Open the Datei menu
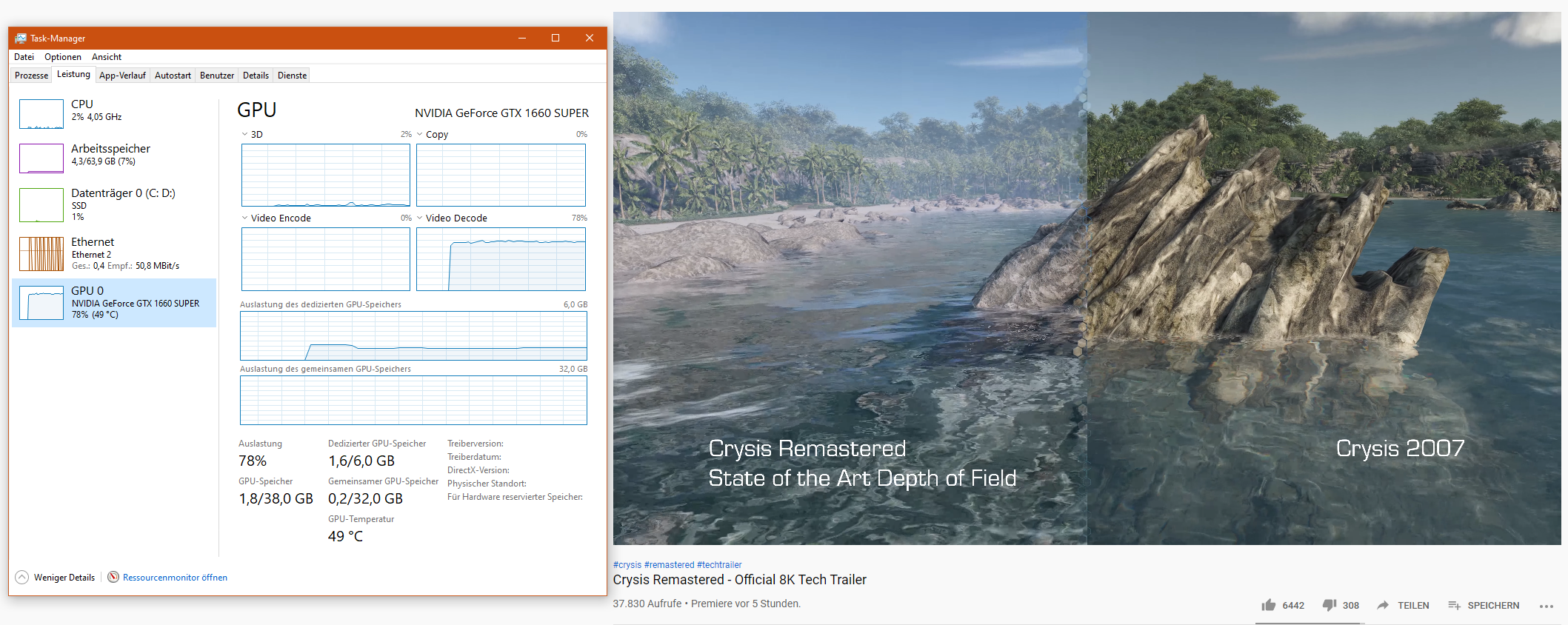 [24, 57]
